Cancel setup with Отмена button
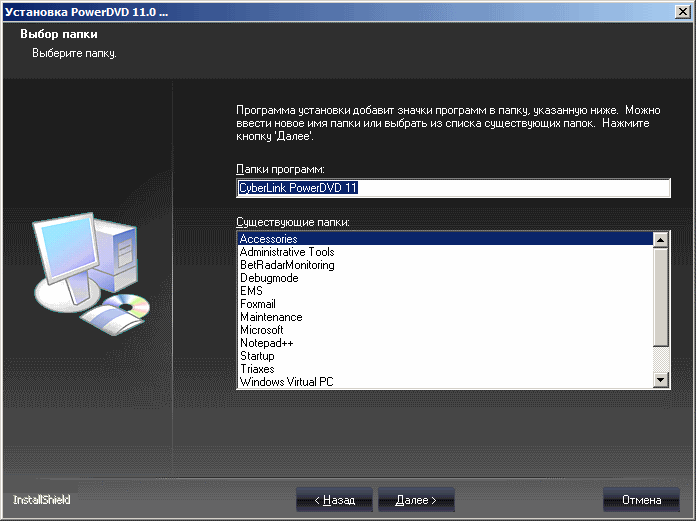Image resolution: width=696 pixels, height=521 pixels. coord(641,500)
